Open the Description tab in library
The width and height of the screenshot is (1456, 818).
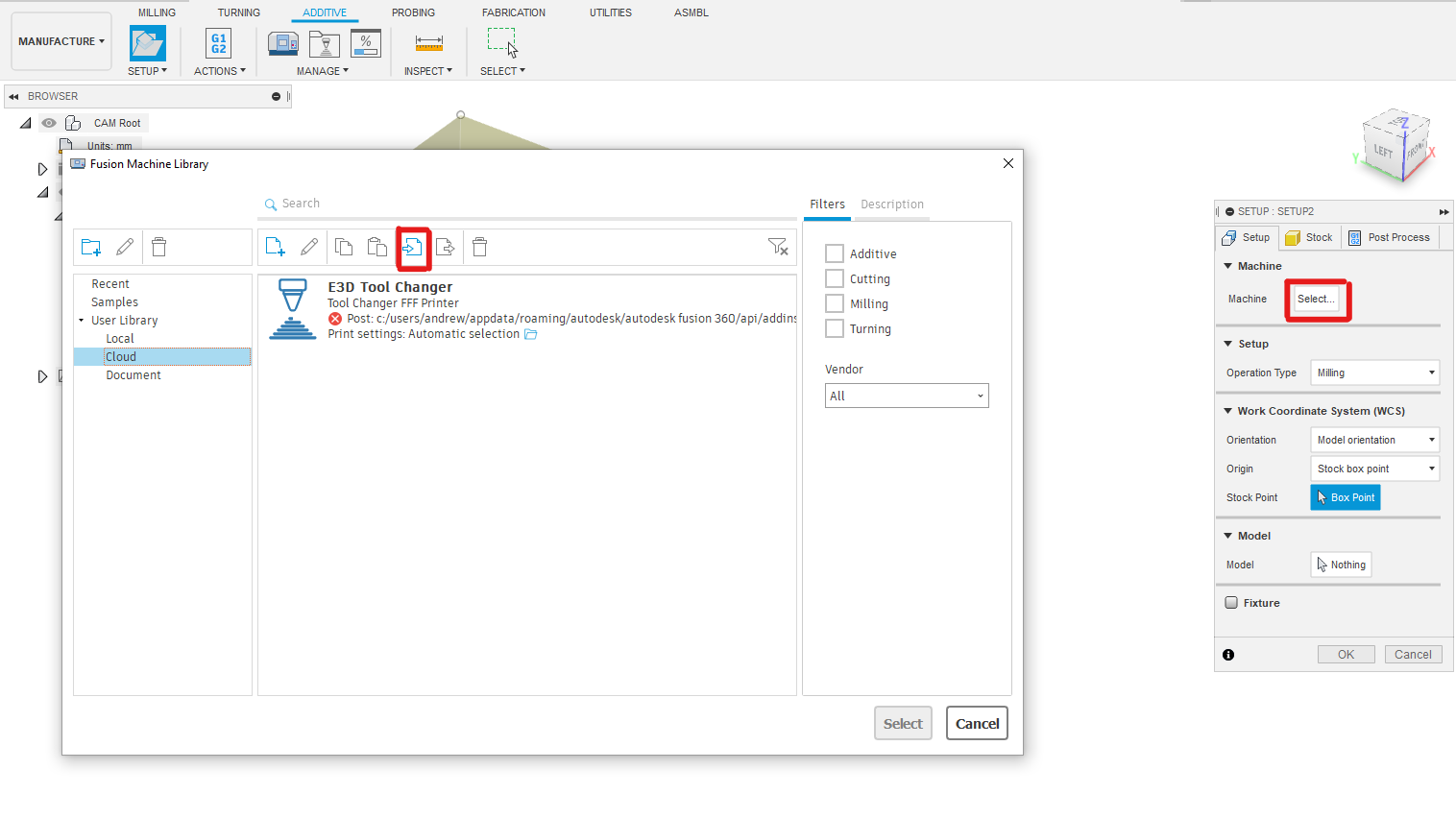click(892, 204)
